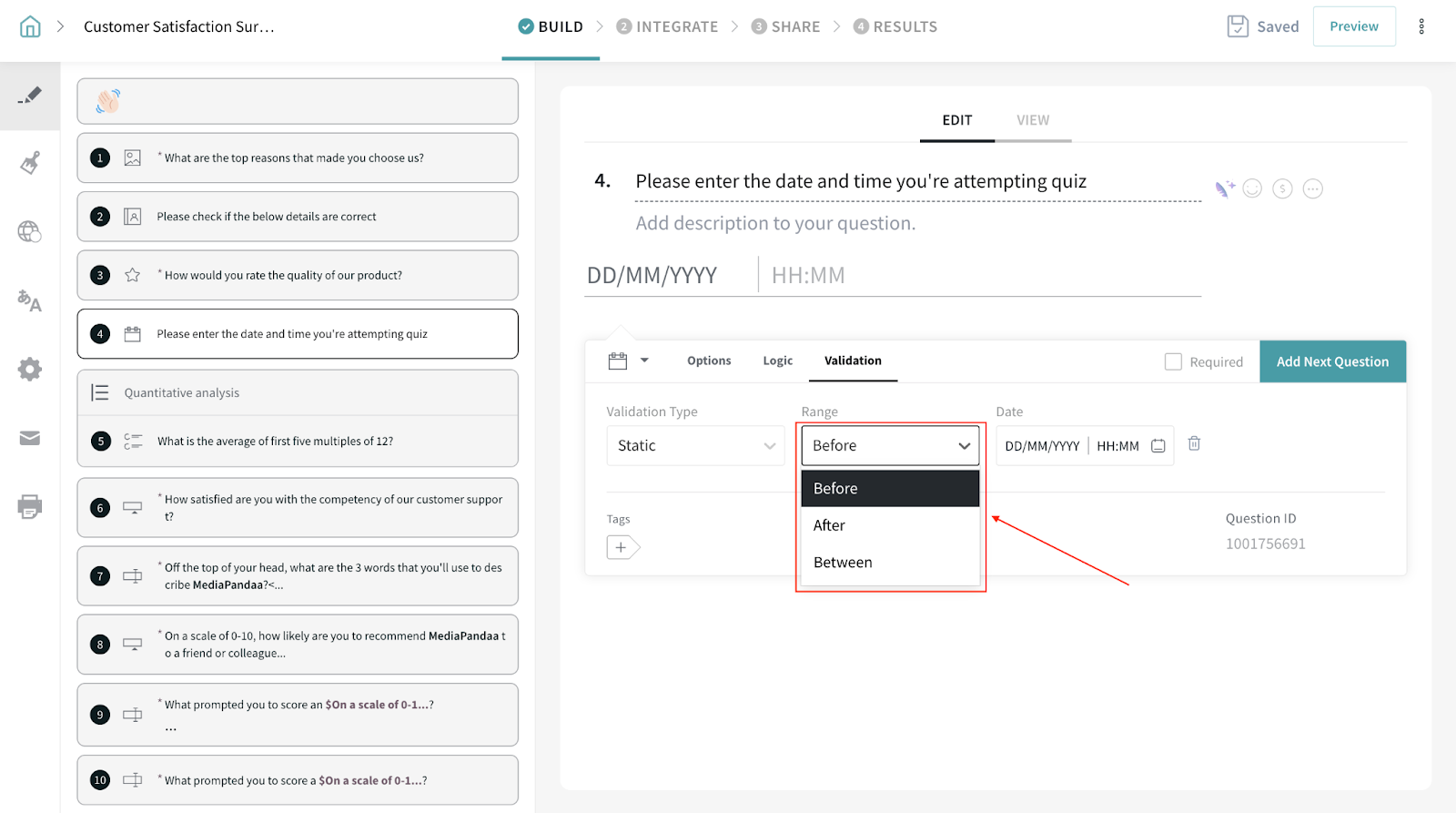Open the translation icon in the sidebar
This screenshot has width=1456, height=813.
[30, 300]
